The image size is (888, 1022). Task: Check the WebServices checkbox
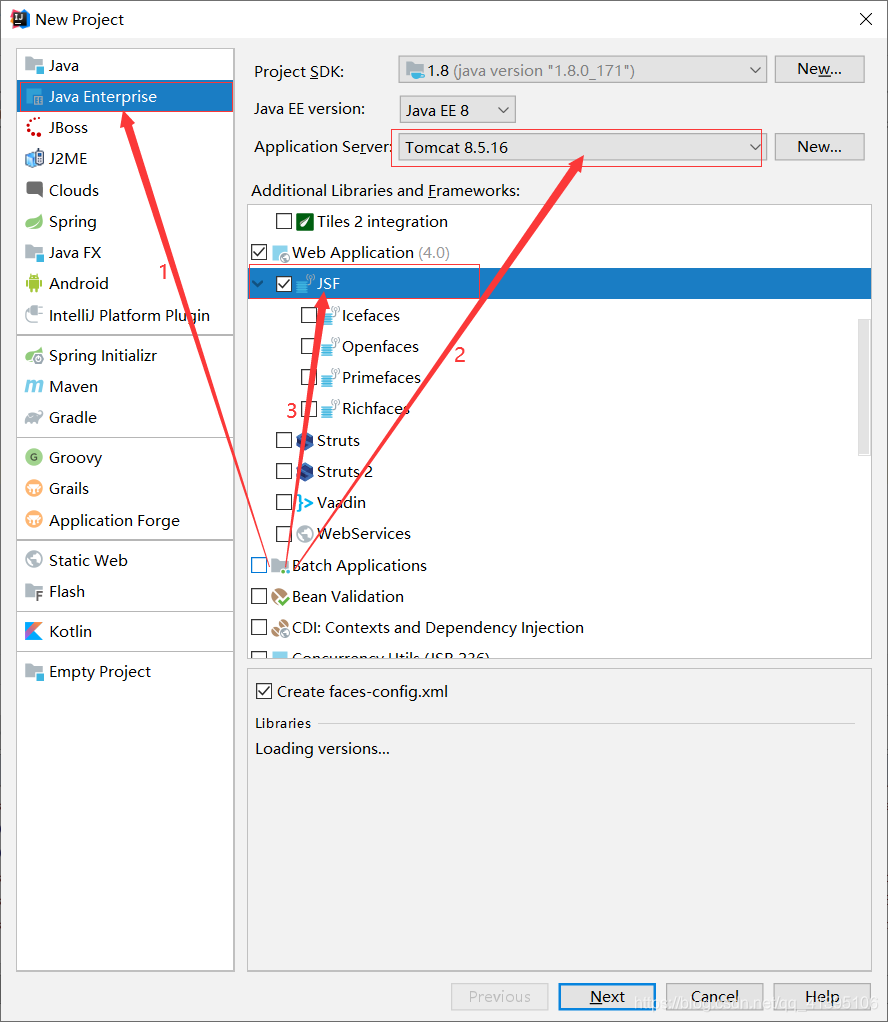(284, 534)
